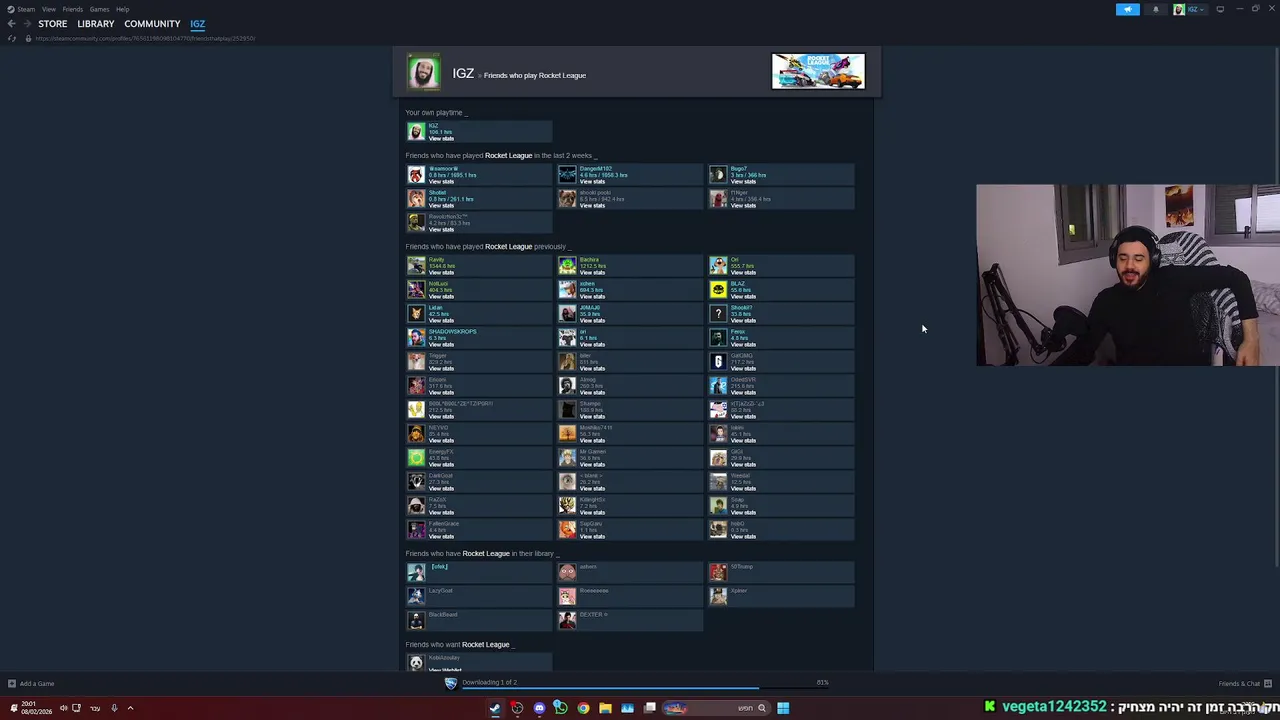The image size is (1280, 720).
Task: Open Bachira friend avatar
Action: tap(567, 266)
